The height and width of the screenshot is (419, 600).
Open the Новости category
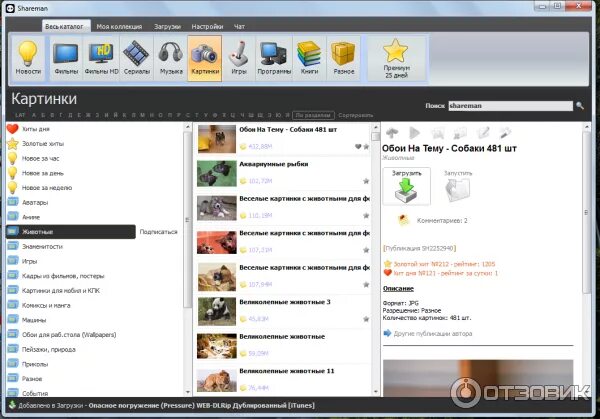coord(28,58)
